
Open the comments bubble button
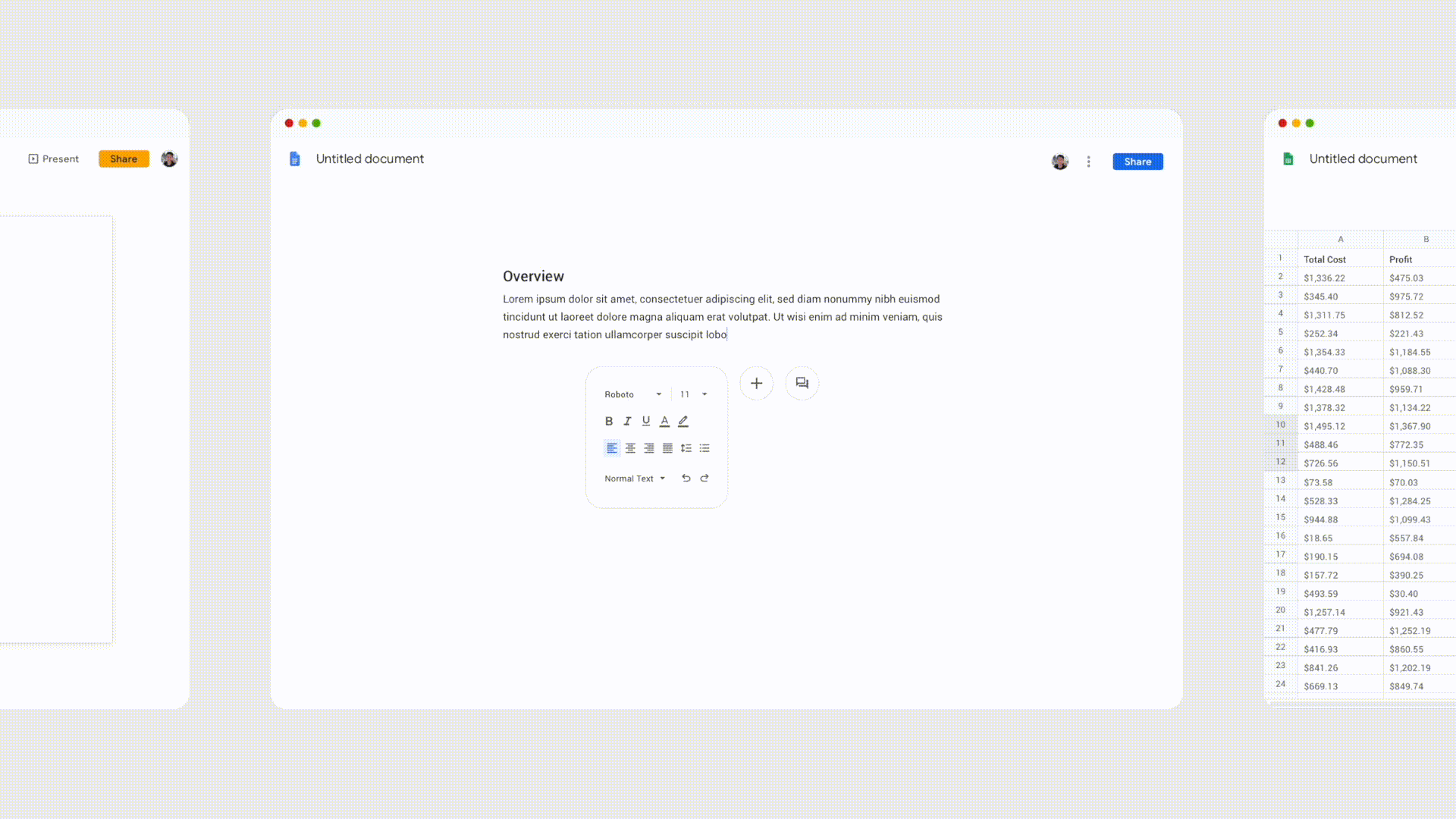(x=802, y=383)
